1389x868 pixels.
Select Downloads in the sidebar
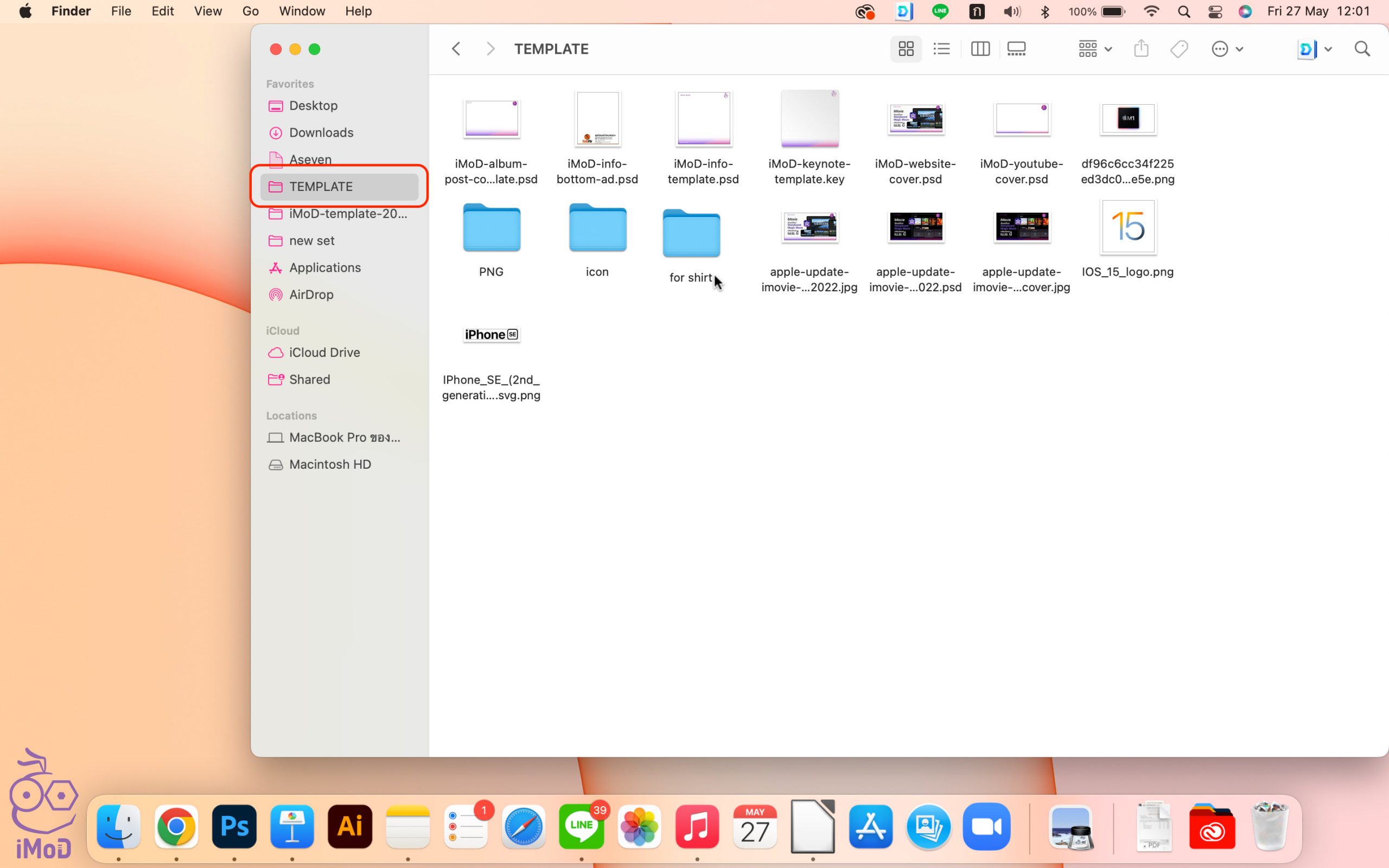(x=321, y=132)
